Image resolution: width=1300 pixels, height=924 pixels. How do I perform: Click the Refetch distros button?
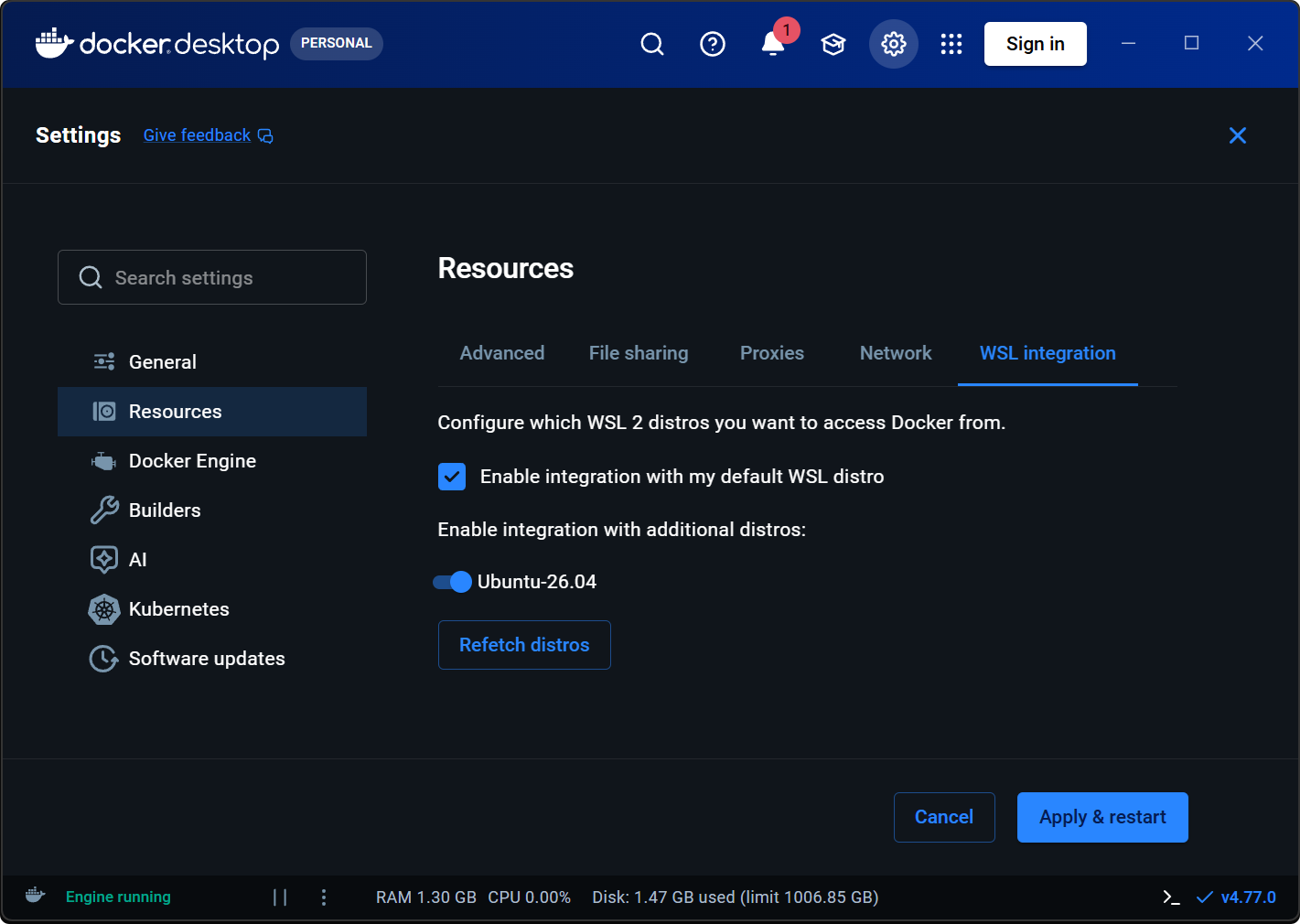[x=524, y=645]
